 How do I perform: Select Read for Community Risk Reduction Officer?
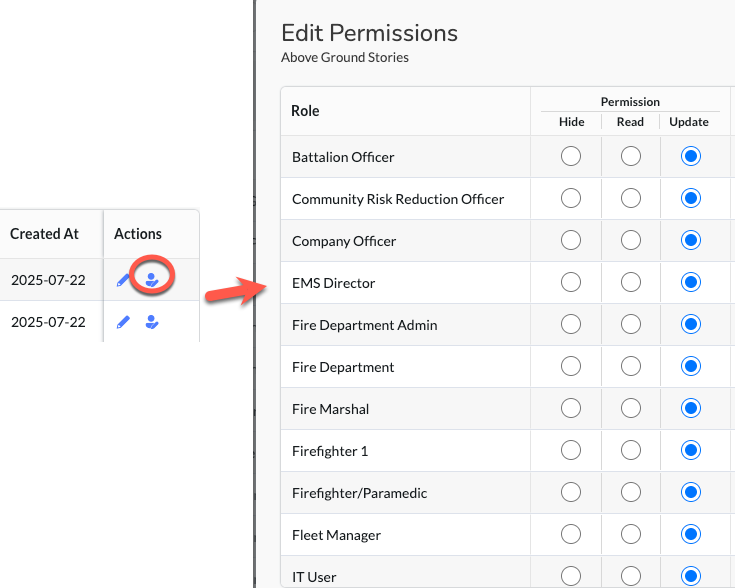point(630,198)
